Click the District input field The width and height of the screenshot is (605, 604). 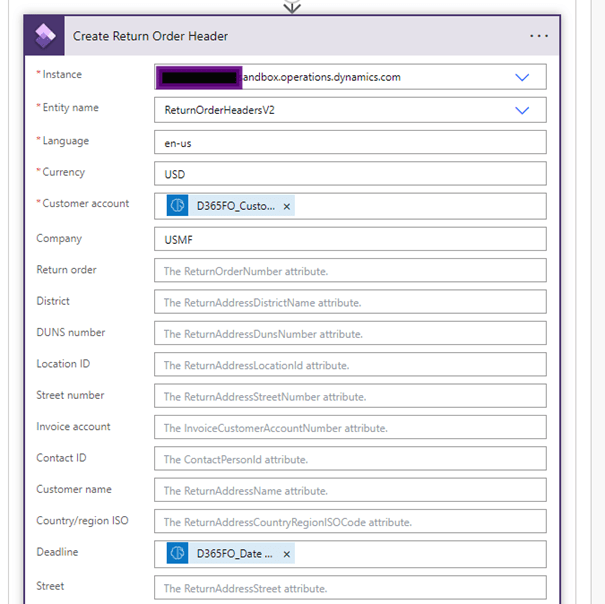(x=350, y=302)
